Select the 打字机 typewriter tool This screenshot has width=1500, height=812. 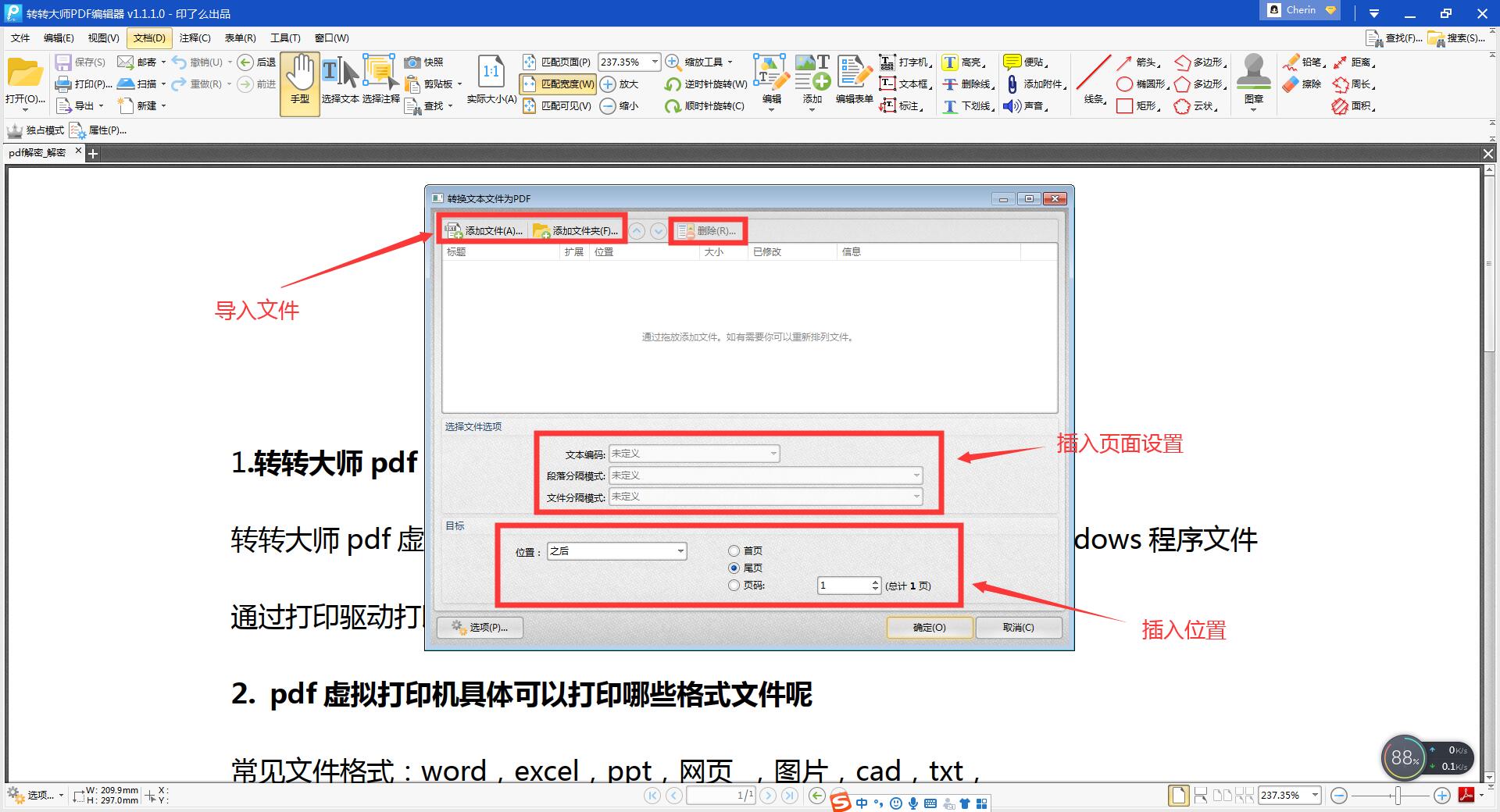click(x=905, y=62)
